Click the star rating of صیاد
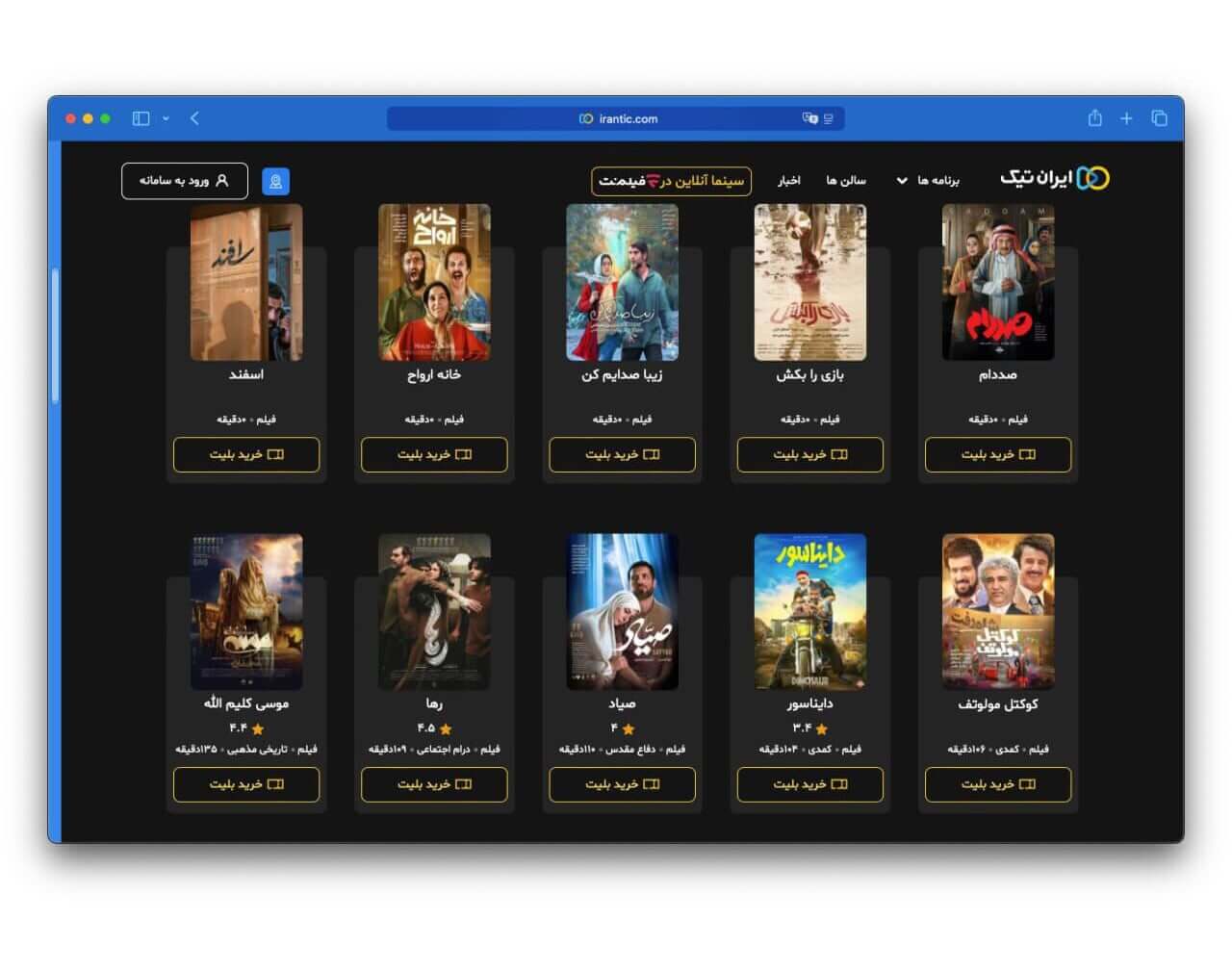Image resolution: width=1232 pixels, height=970 pixels. (622, 728)
